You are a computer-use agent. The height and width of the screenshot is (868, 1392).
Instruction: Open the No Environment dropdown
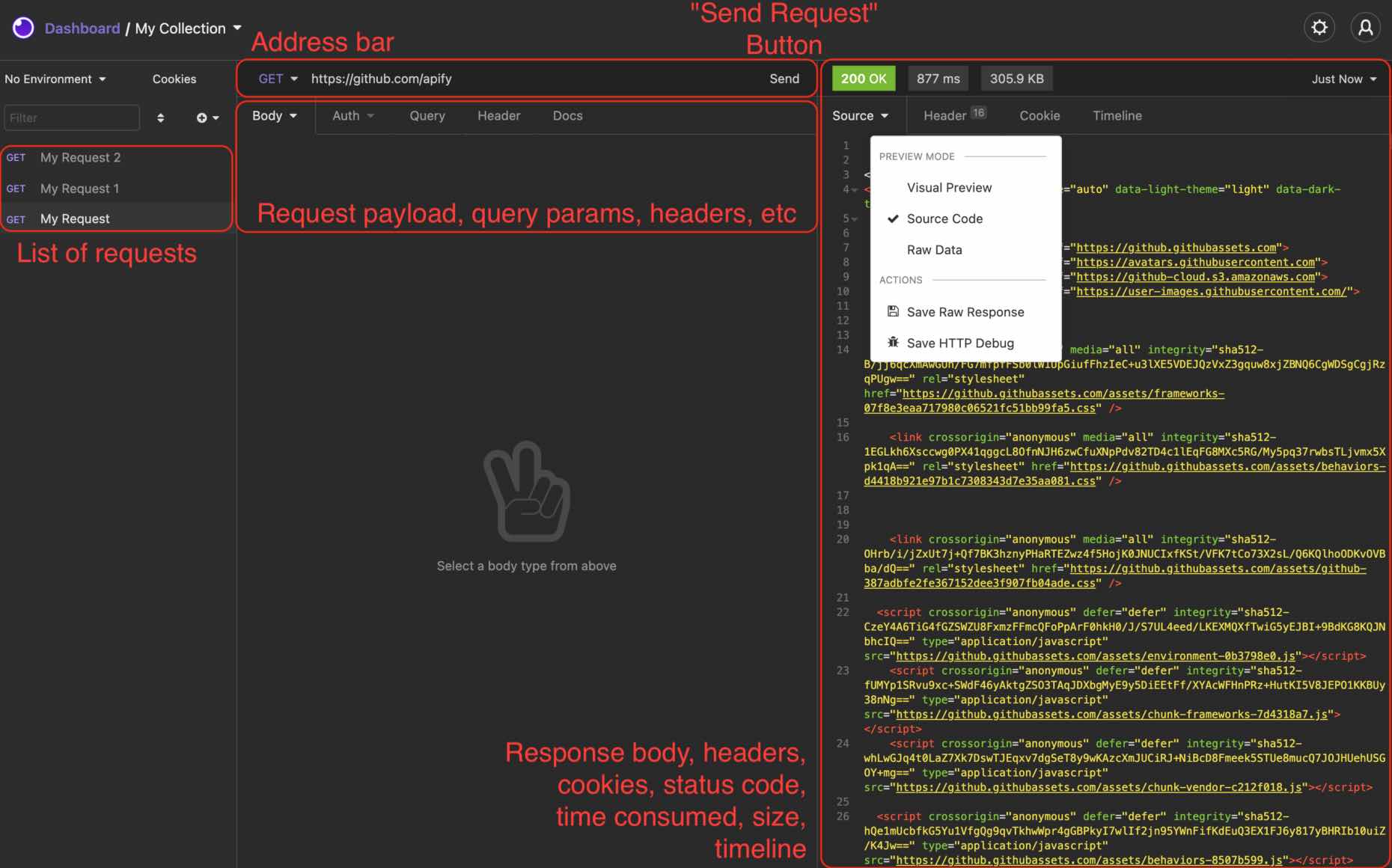tap(55, 79)
